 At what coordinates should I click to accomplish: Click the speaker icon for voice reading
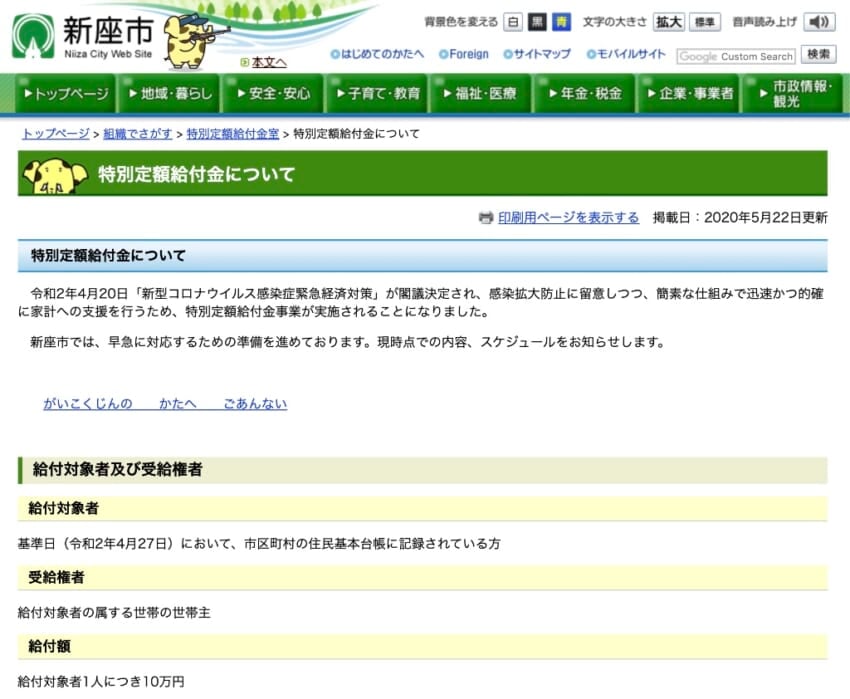coord(819,22)
